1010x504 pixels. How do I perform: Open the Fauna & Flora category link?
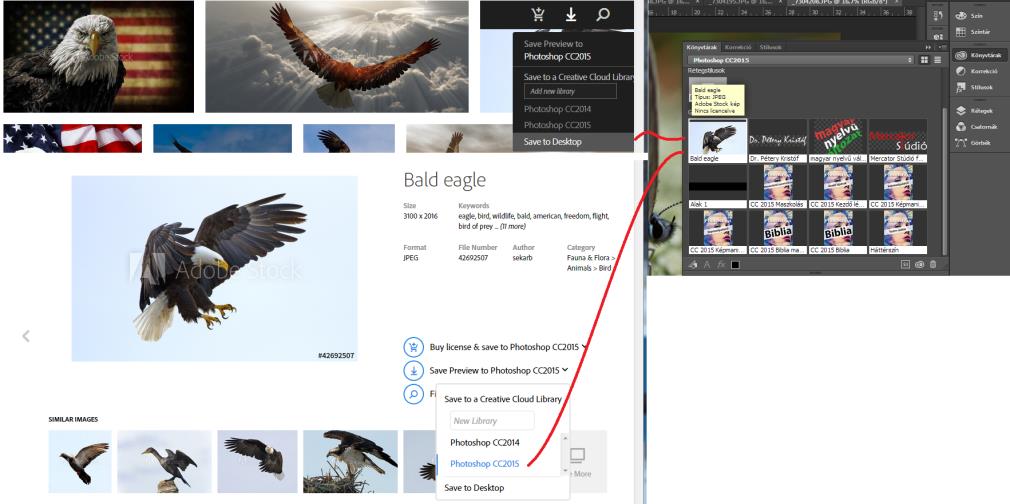590,258
